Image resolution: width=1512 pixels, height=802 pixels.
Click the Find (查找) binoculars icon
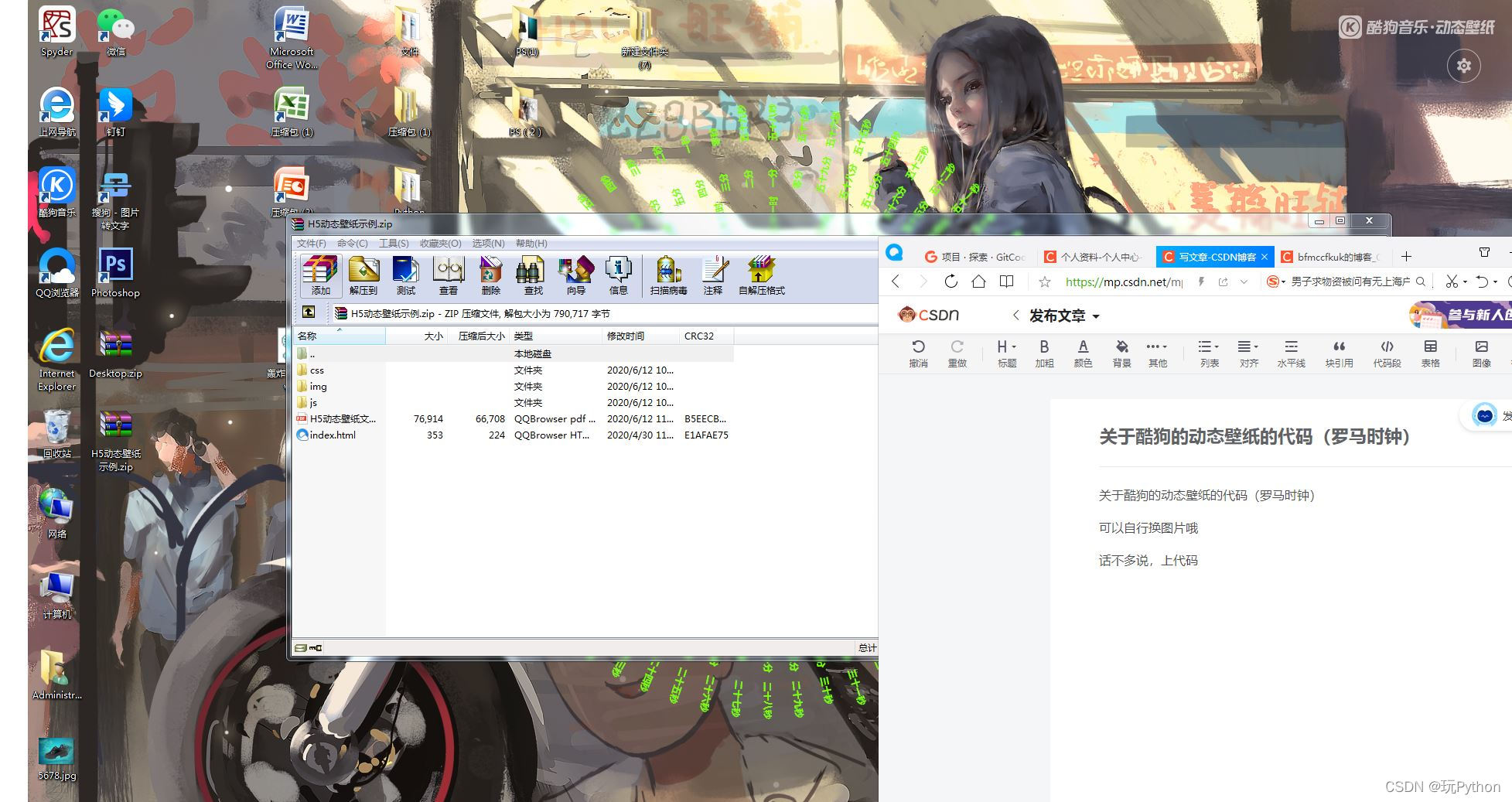[x=533, y=275]
